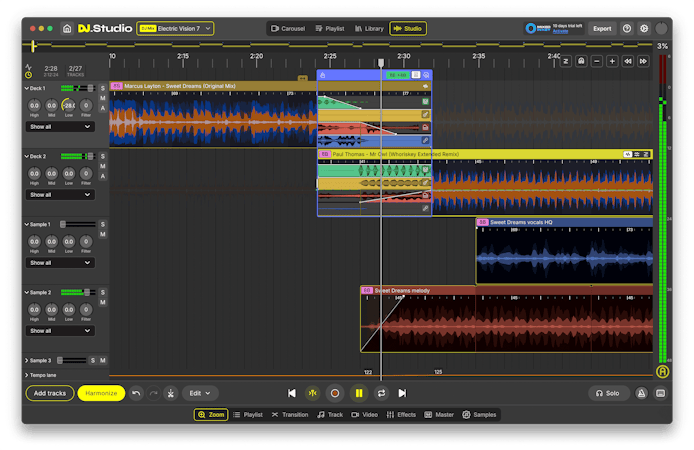Click the Activate trial link

pos(560,31)
